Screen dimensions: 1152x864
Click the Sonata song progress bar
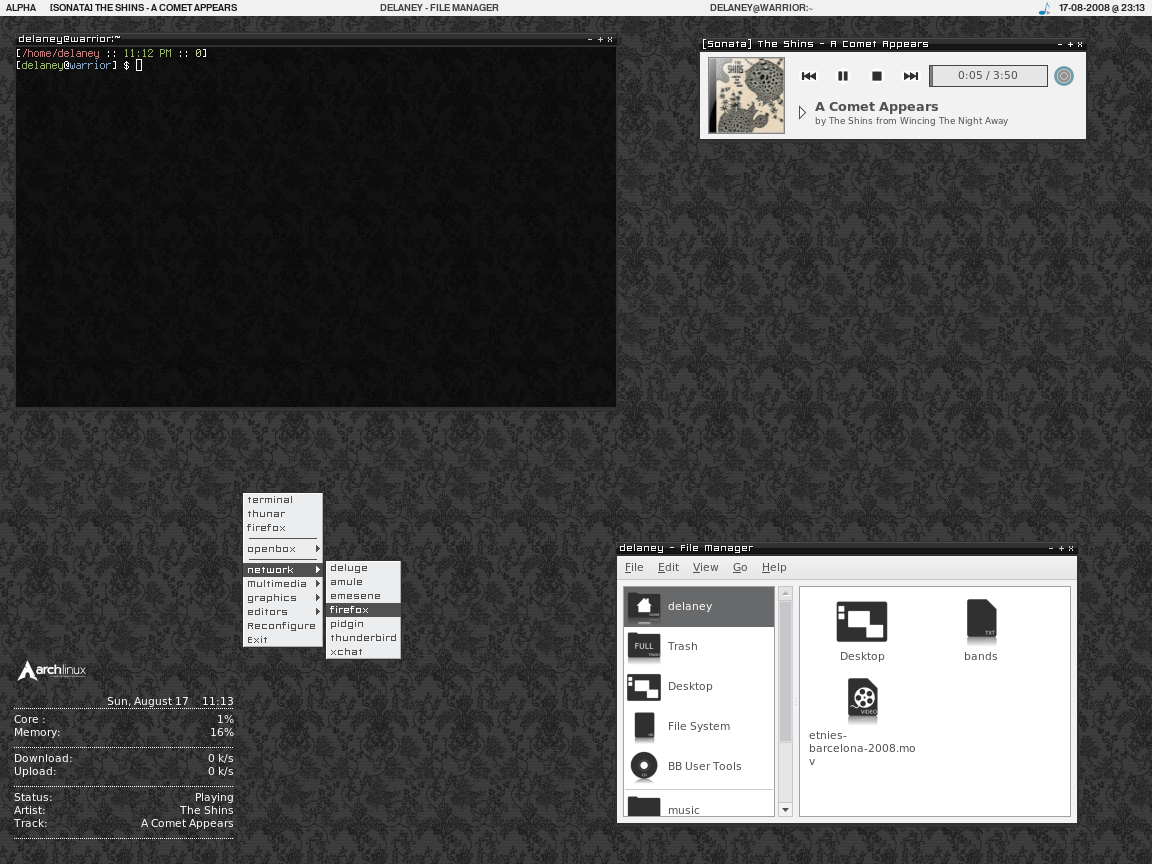coord(988,76)
